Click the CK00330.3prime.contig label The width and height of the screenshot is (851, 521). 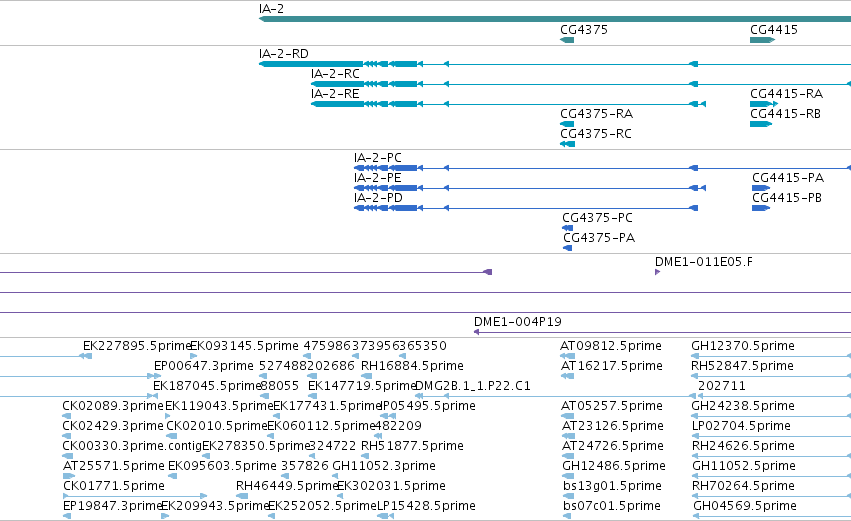(132, 447)
